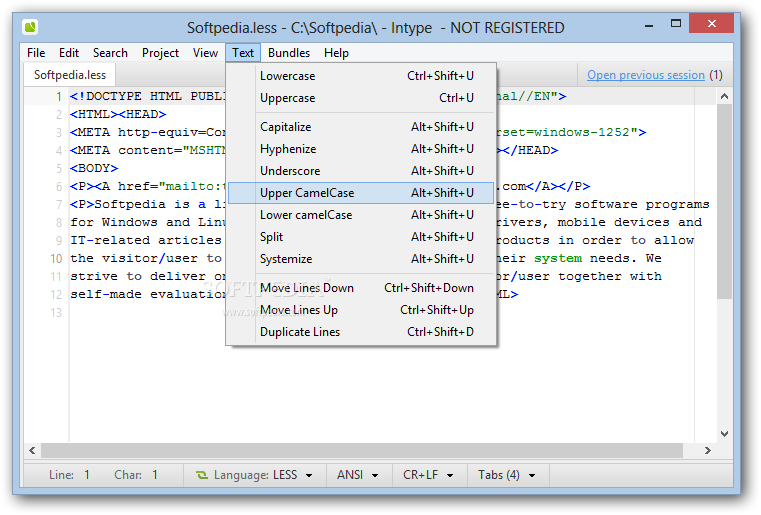Apply Lower camelCase to the text
761x515 pixels.
click(x=361, y=215)
